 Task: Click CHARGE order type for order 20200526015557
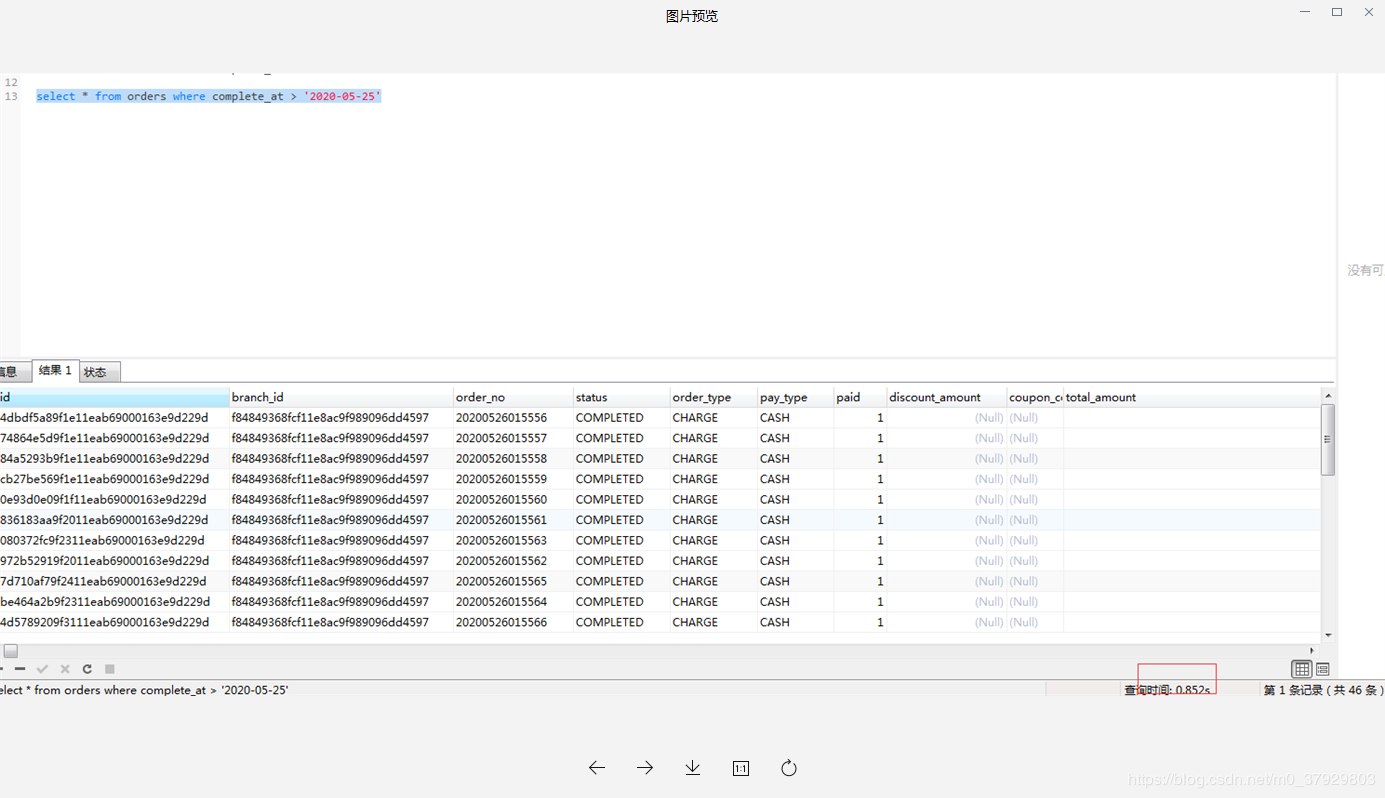coord(695,438)
